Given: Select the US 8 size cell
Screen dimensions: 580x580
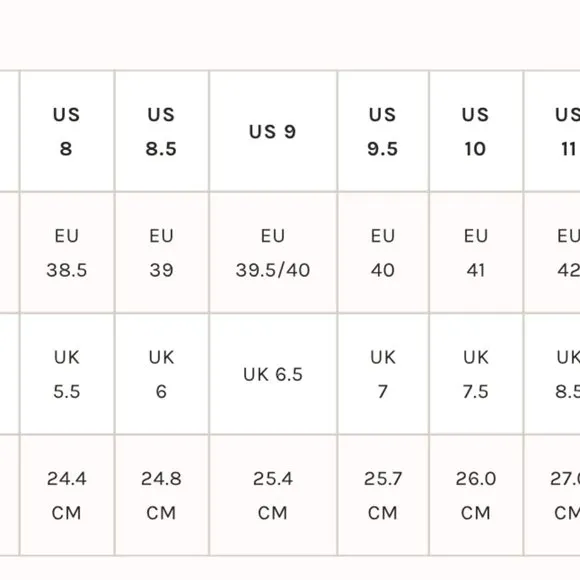Looking at the screenshot, I should 67,131.
